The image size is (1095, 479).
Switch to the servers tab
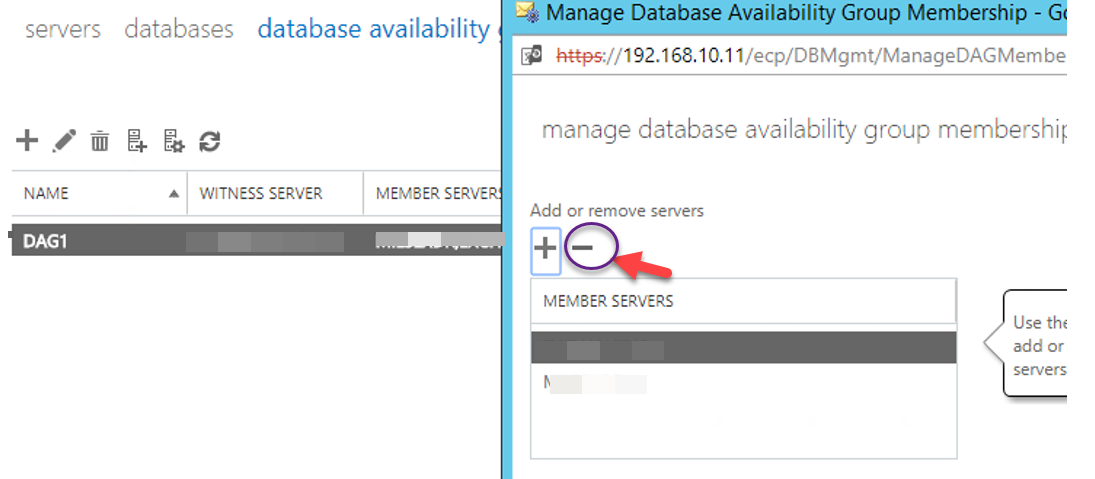[x=63, y=29]
